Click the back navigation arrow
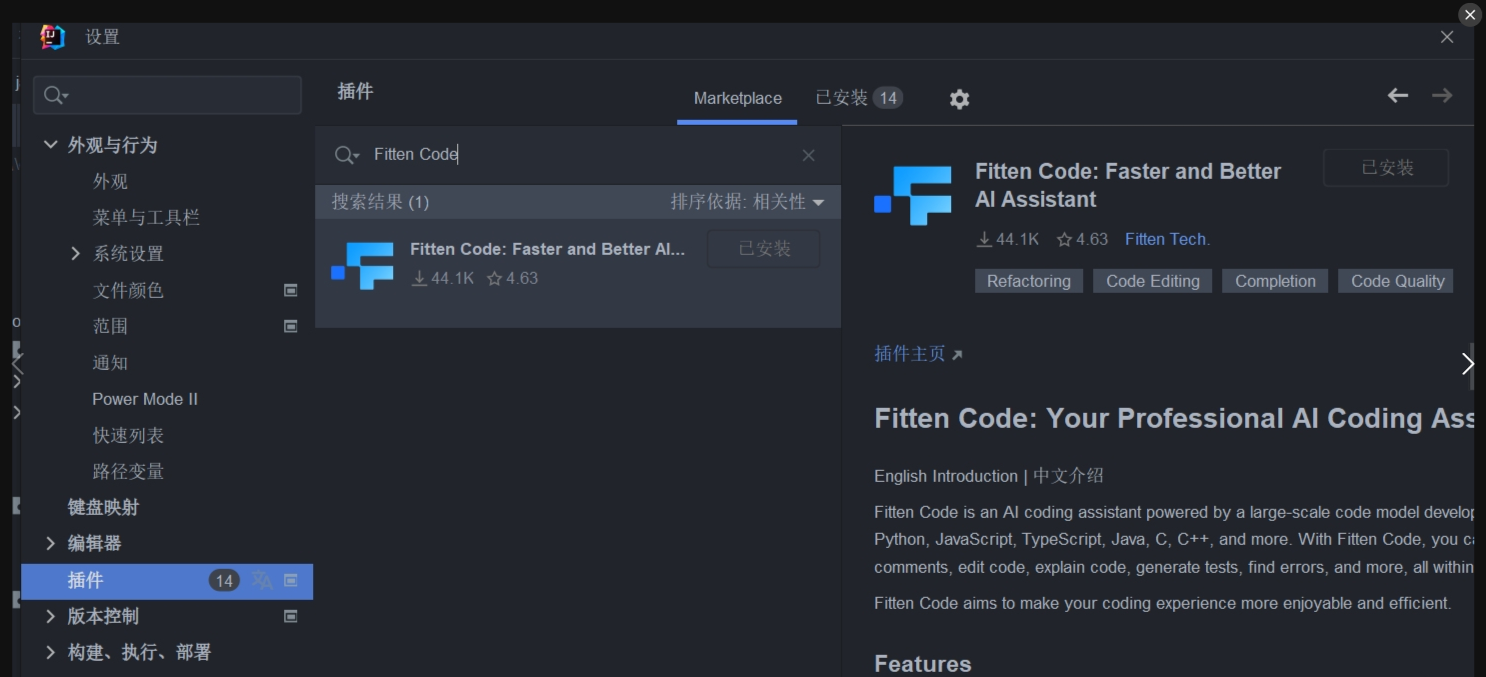 pos(1396,95)
